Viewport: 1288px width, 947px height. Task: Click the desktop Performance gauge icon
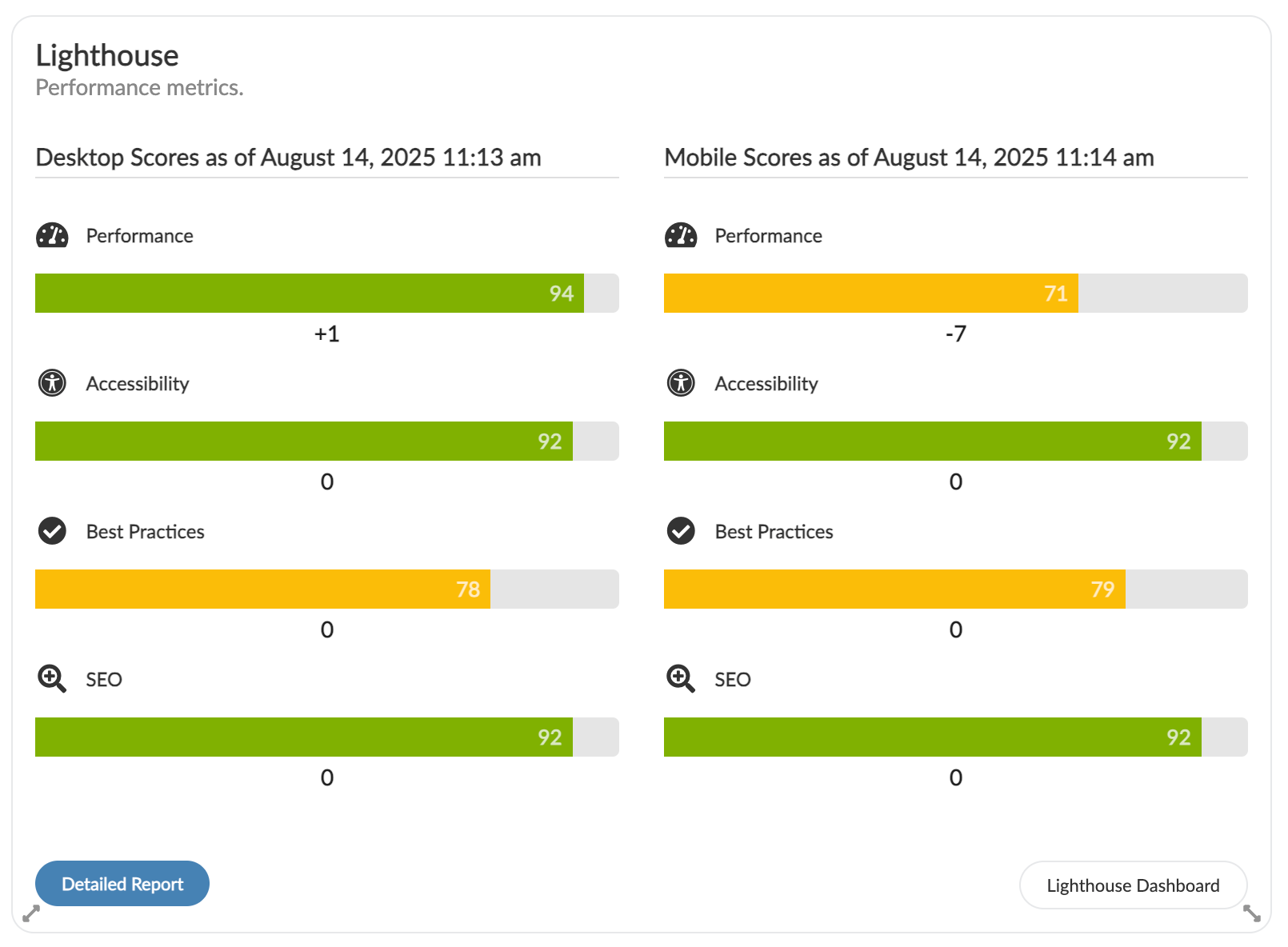(52, 235)
